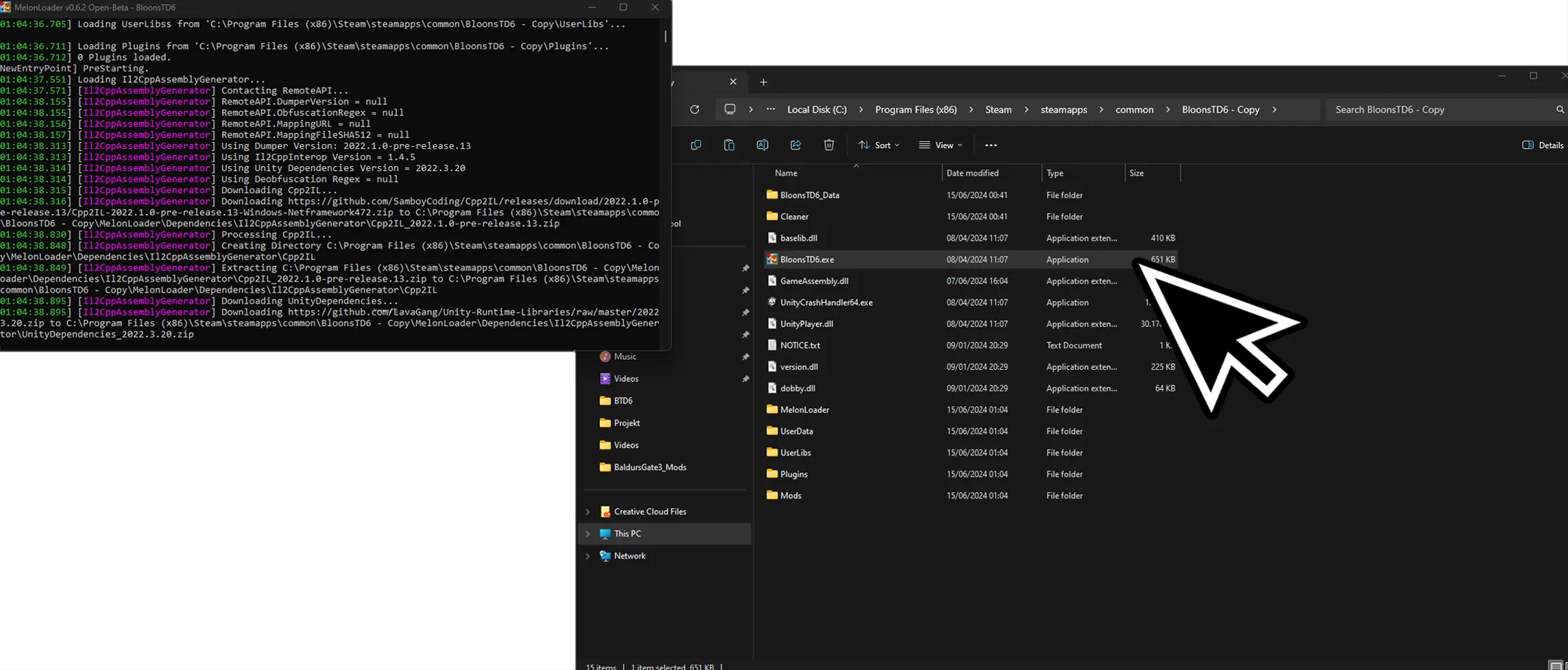Click the Share icon in the toolbar

796,145
